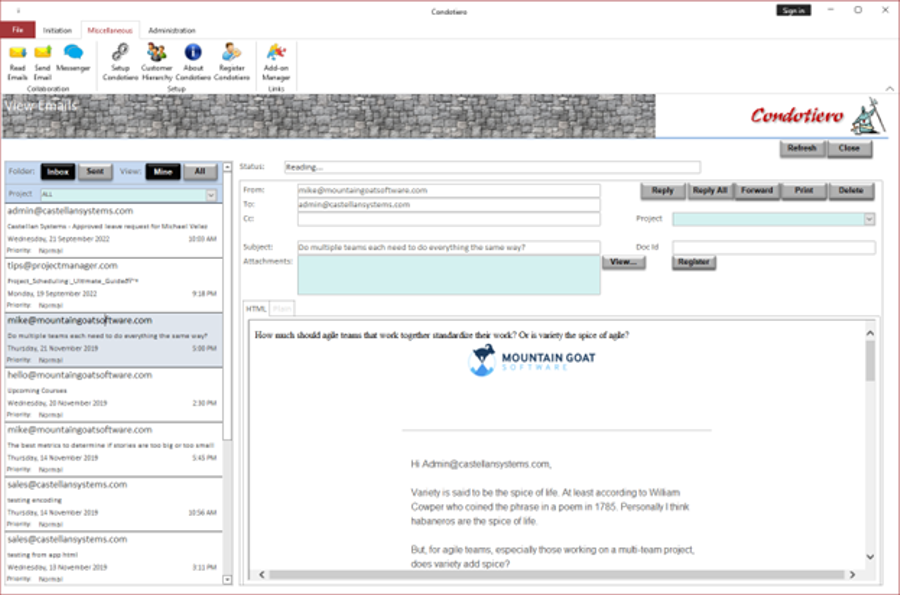
Task: Switch view to All emails
Action: coord(200,172)
